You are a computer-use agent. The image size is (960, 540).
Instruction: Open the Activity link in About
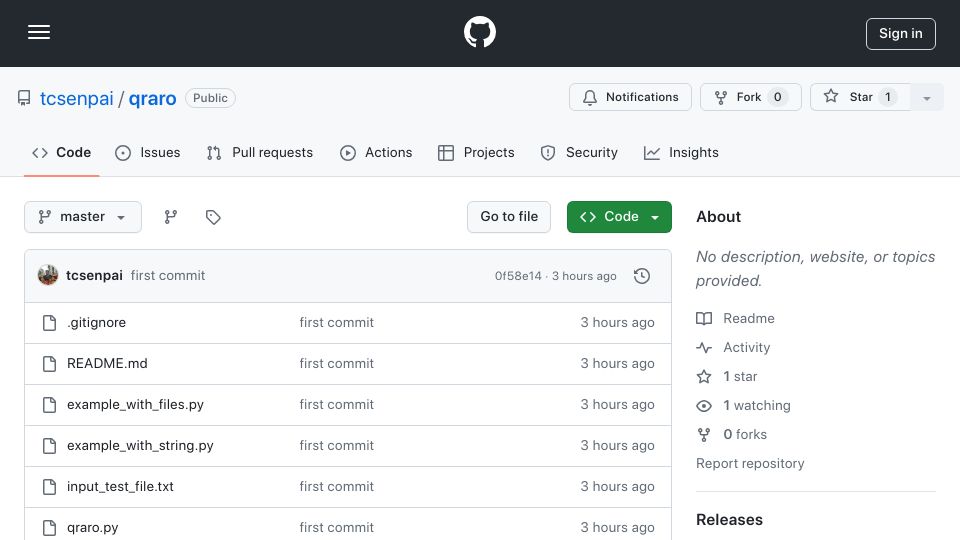coord(733,348)
